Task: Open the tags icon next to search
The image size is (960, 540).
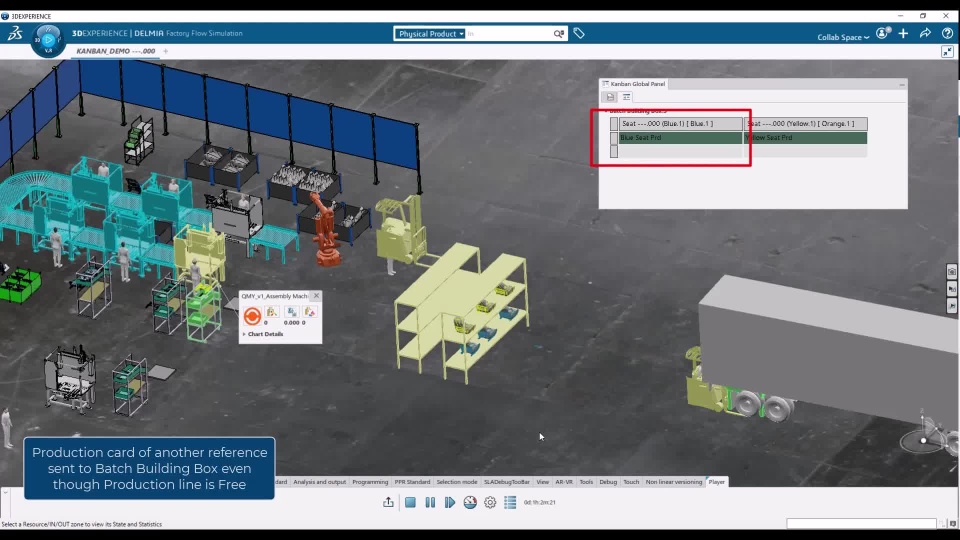Action: pyautogui.click(x=579, y=34)
